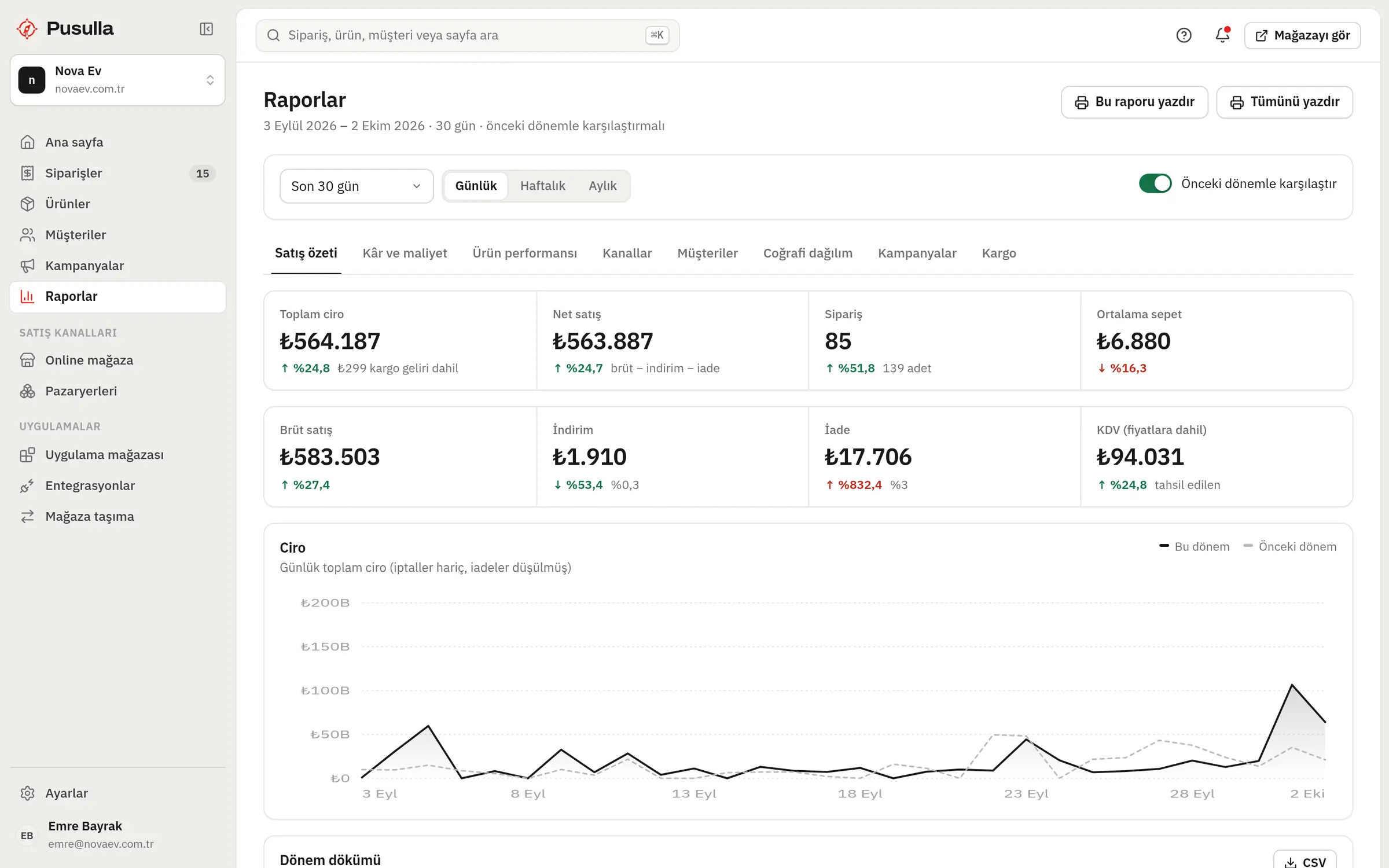Switch interval to Aylık
The height and width of the screenshot is (868, 1389).
click(602, 186)
